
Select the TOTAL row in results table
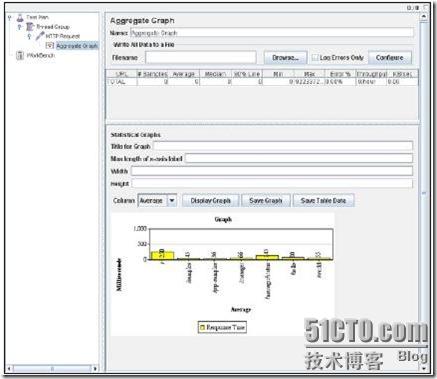[262, 82]
